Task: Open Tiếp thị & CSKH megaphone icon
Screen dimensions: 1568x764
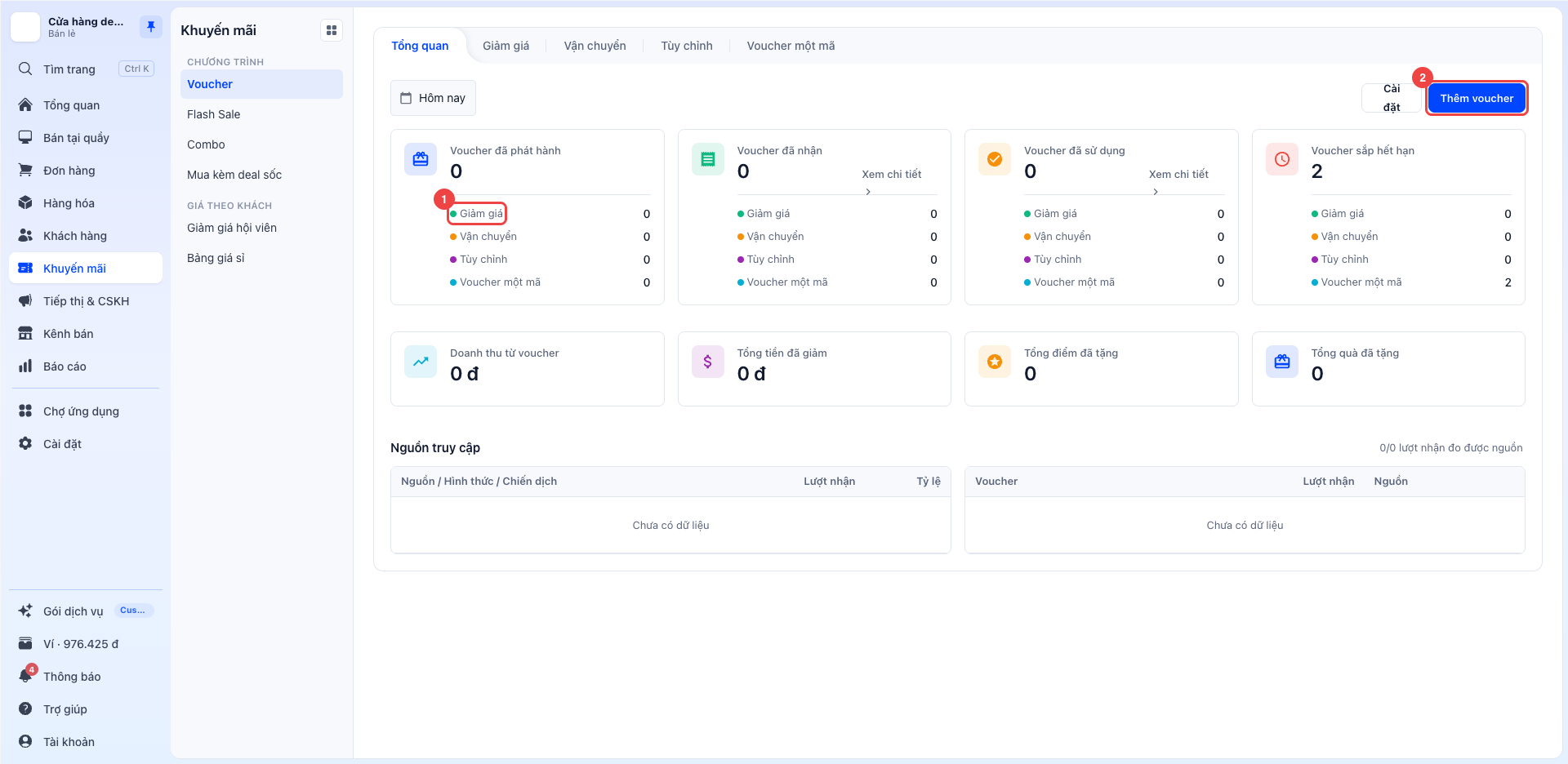Action: click(25, 301)
